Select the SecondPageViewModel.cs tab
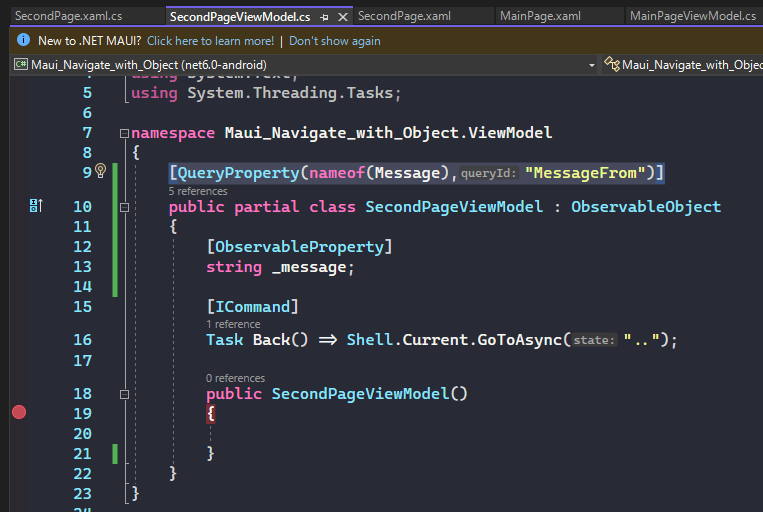This screenshot has width=763, height=512. 240,17
